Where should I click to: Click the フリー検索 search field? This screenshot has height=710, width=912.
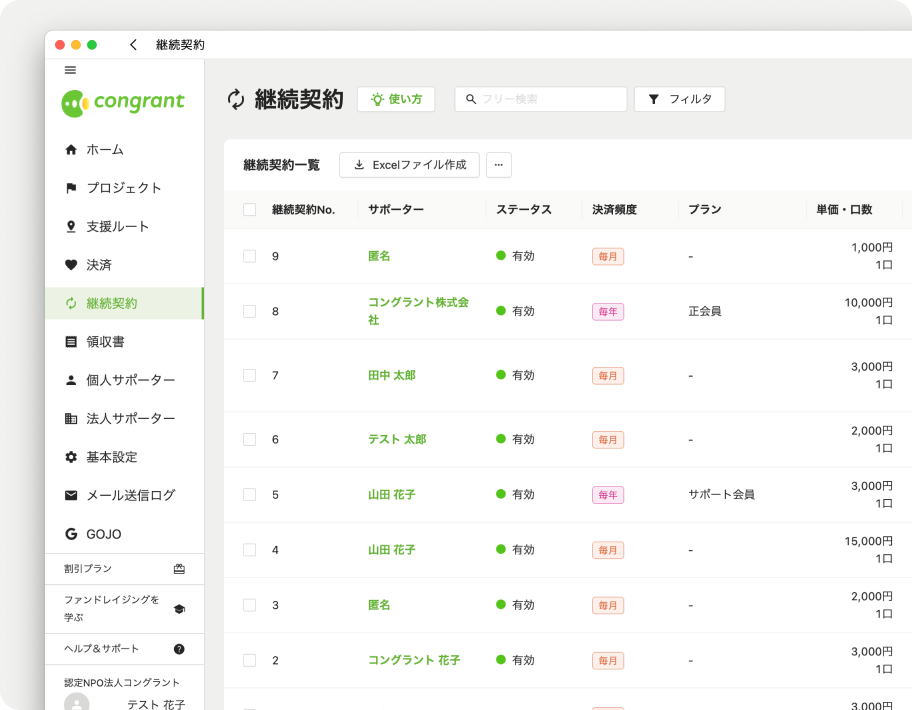(540, 99)
